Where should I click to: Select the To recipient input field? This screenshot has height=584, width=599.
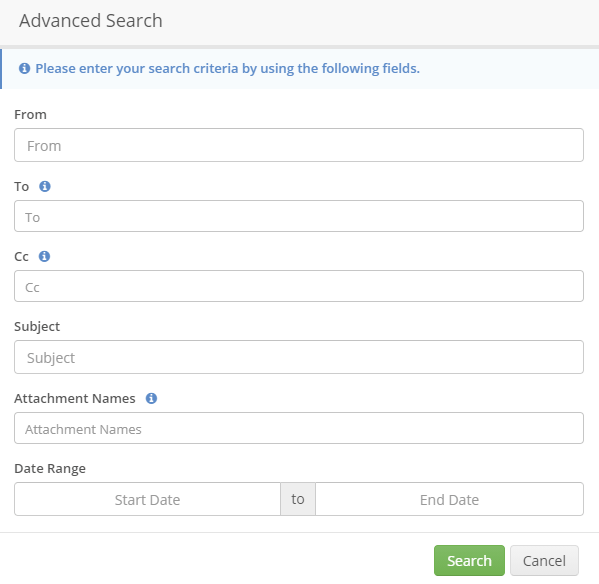[299, 216]
